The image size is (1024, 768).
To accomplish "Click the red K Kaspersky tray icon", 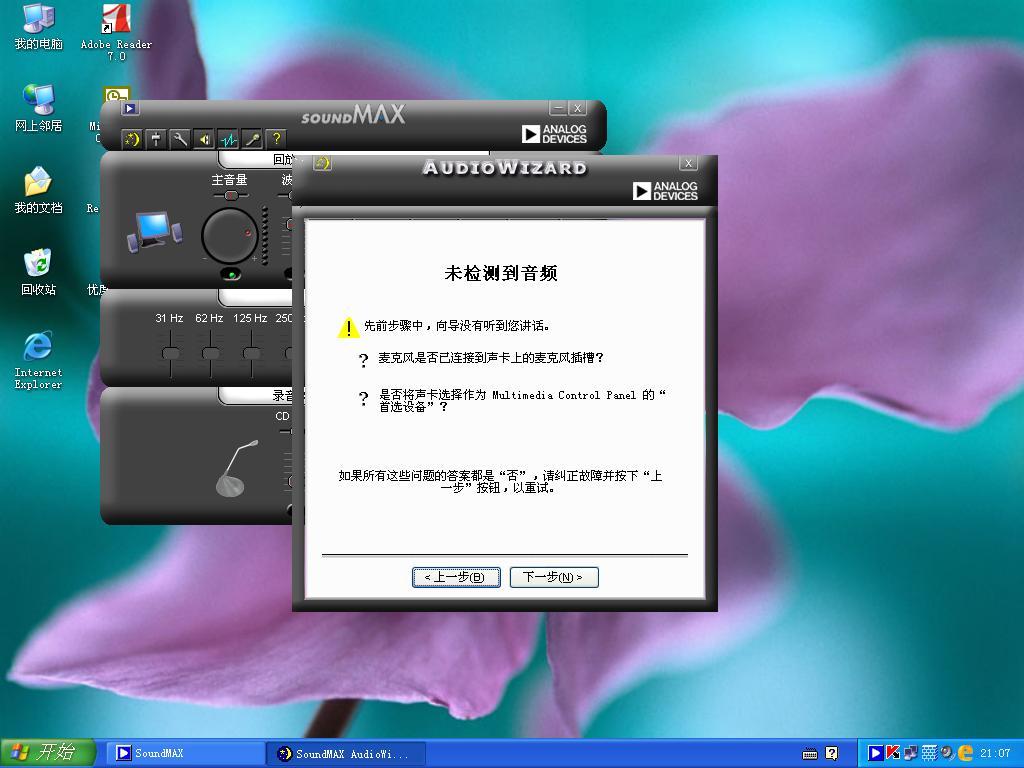I will pos(892,753).
